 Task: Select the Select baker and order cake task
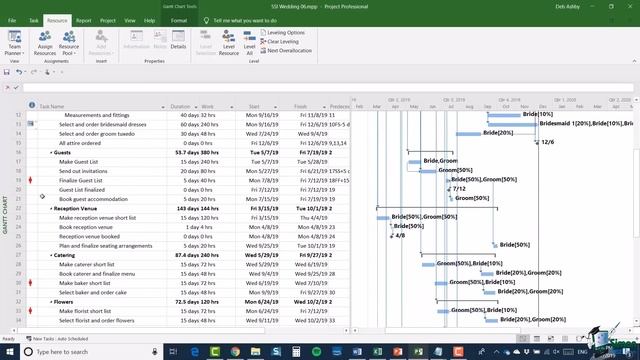coord(93,293)
